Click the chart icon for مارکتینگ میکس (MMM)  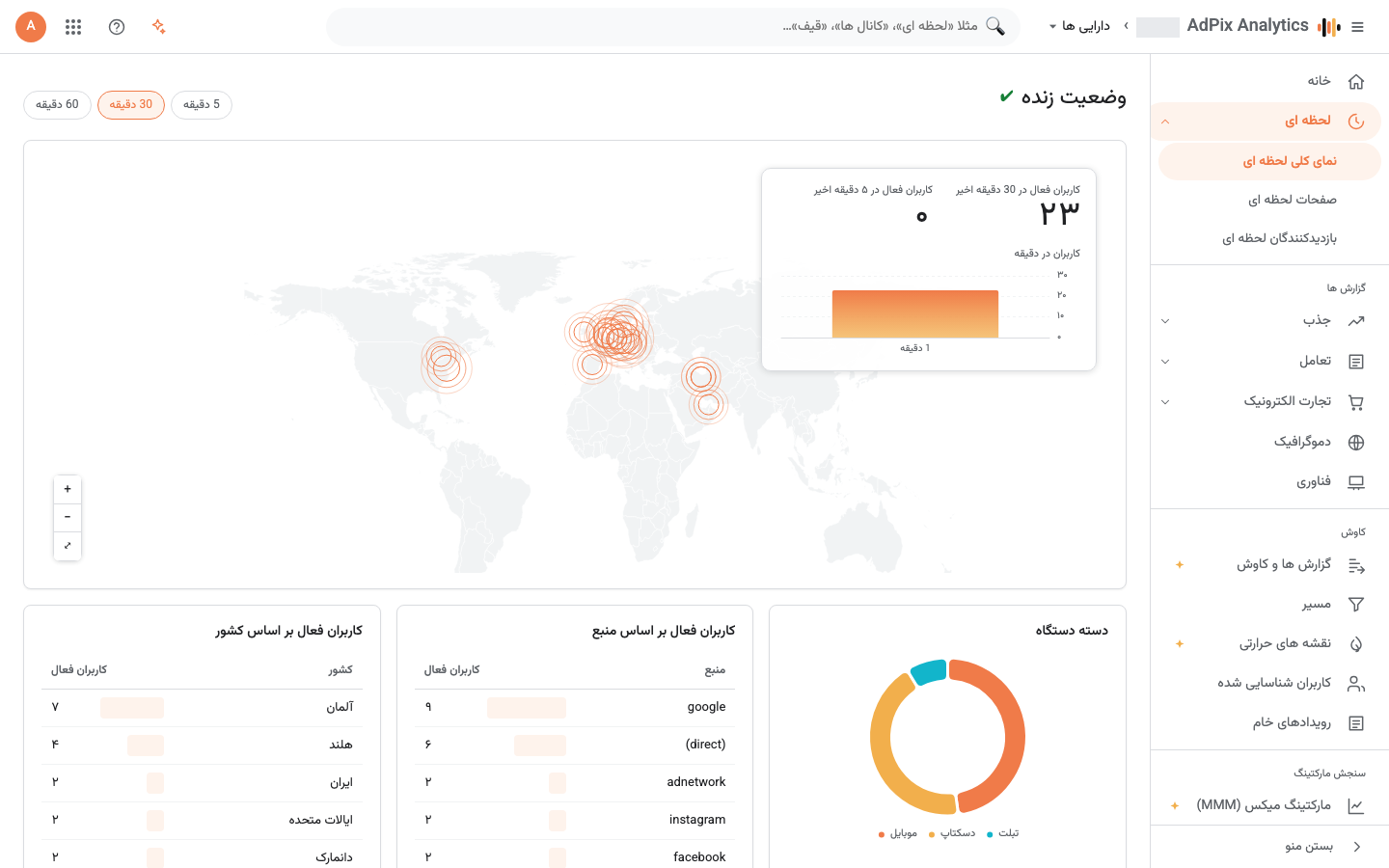click(x=1356, y=806)
